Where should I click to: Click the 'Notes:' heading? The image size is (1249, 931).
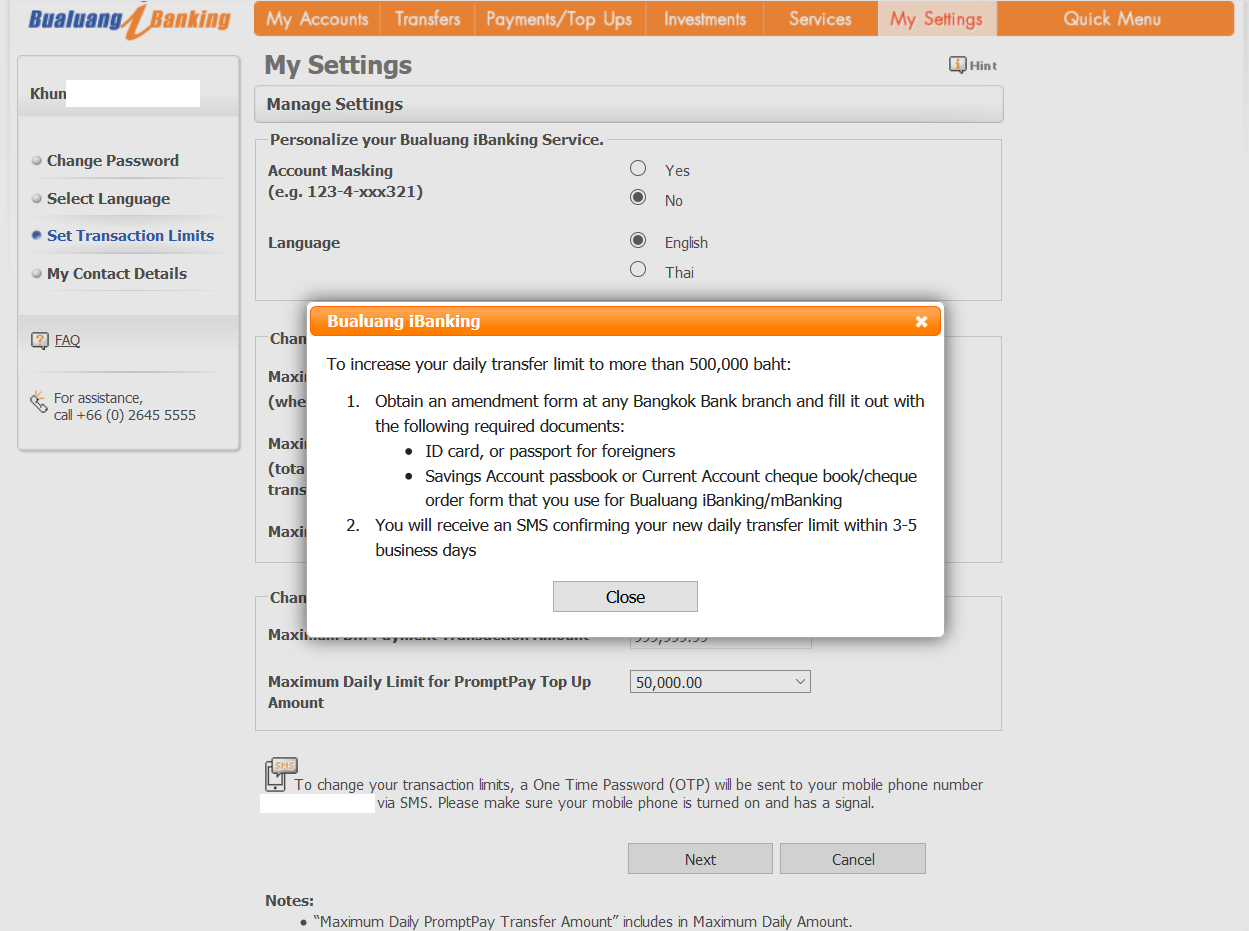pyautogui.click(x=289, y=901)
